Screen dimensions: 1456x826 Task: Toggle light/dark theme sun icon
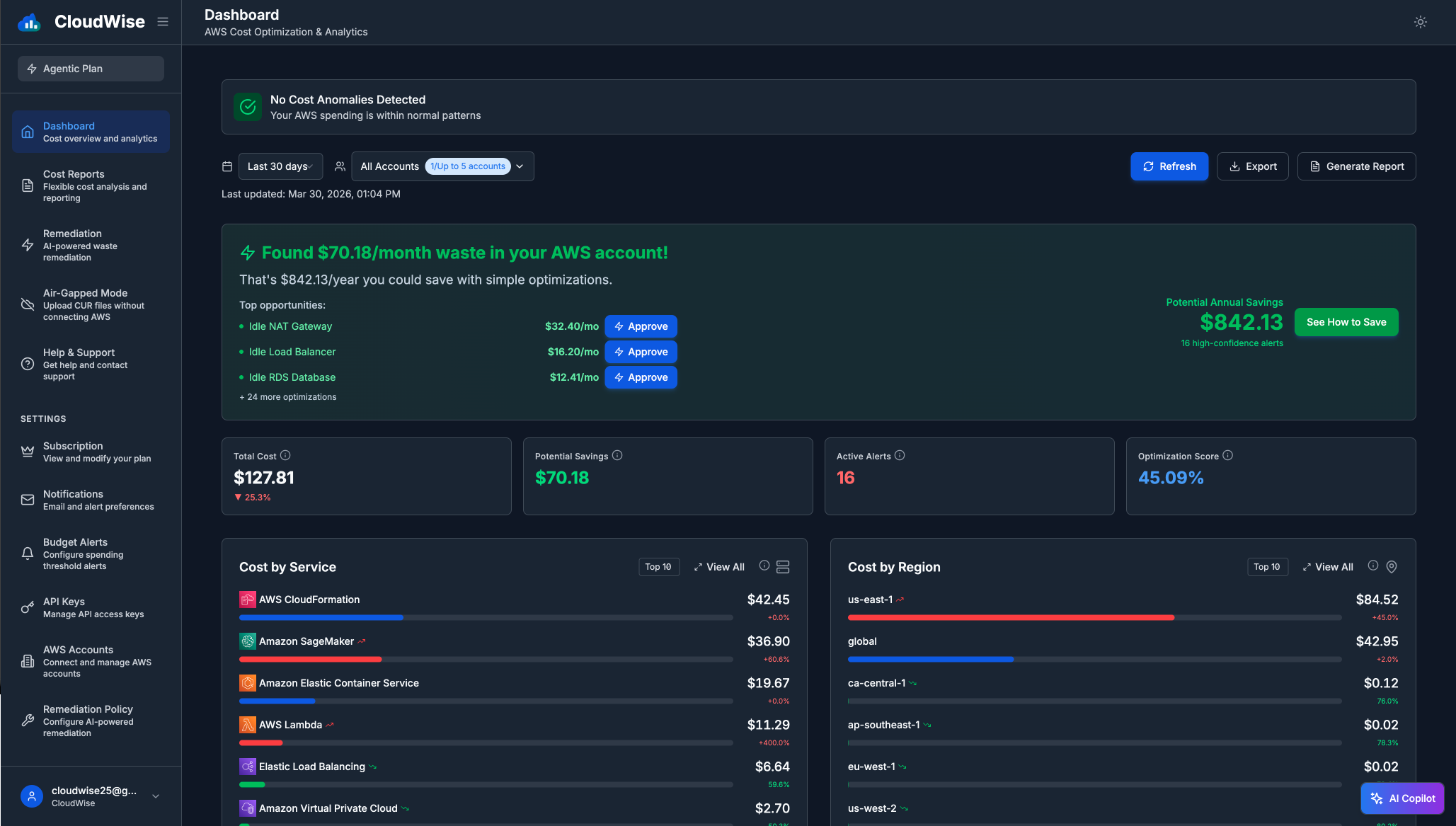[x=1420, y=22]
